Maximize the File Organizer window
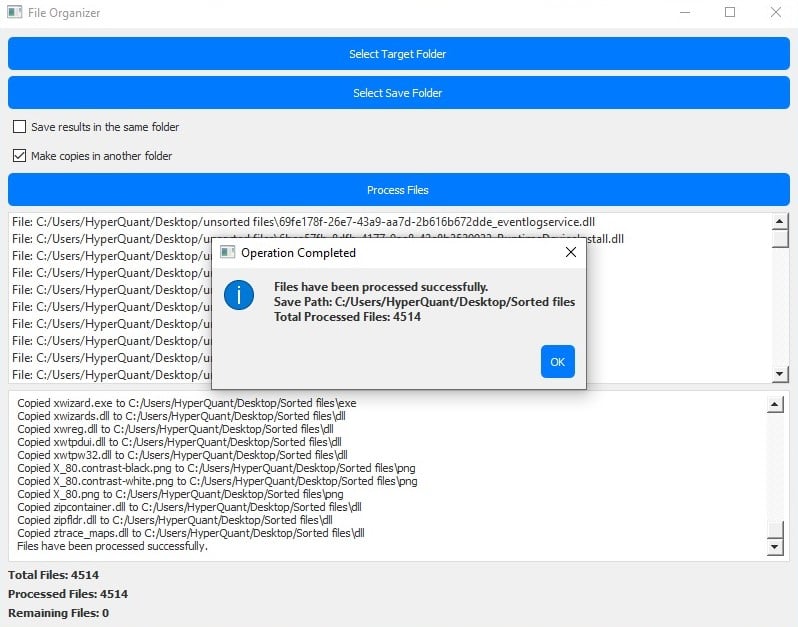 730,13
